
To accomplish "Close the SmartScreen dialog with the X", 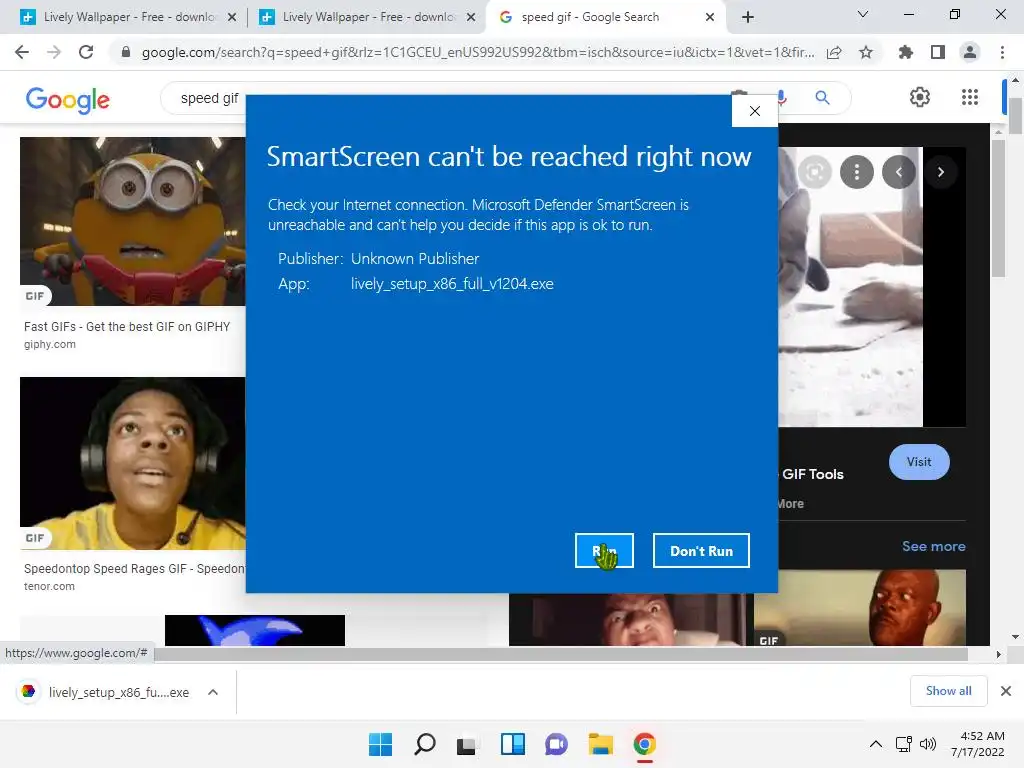I will [754, 111].
